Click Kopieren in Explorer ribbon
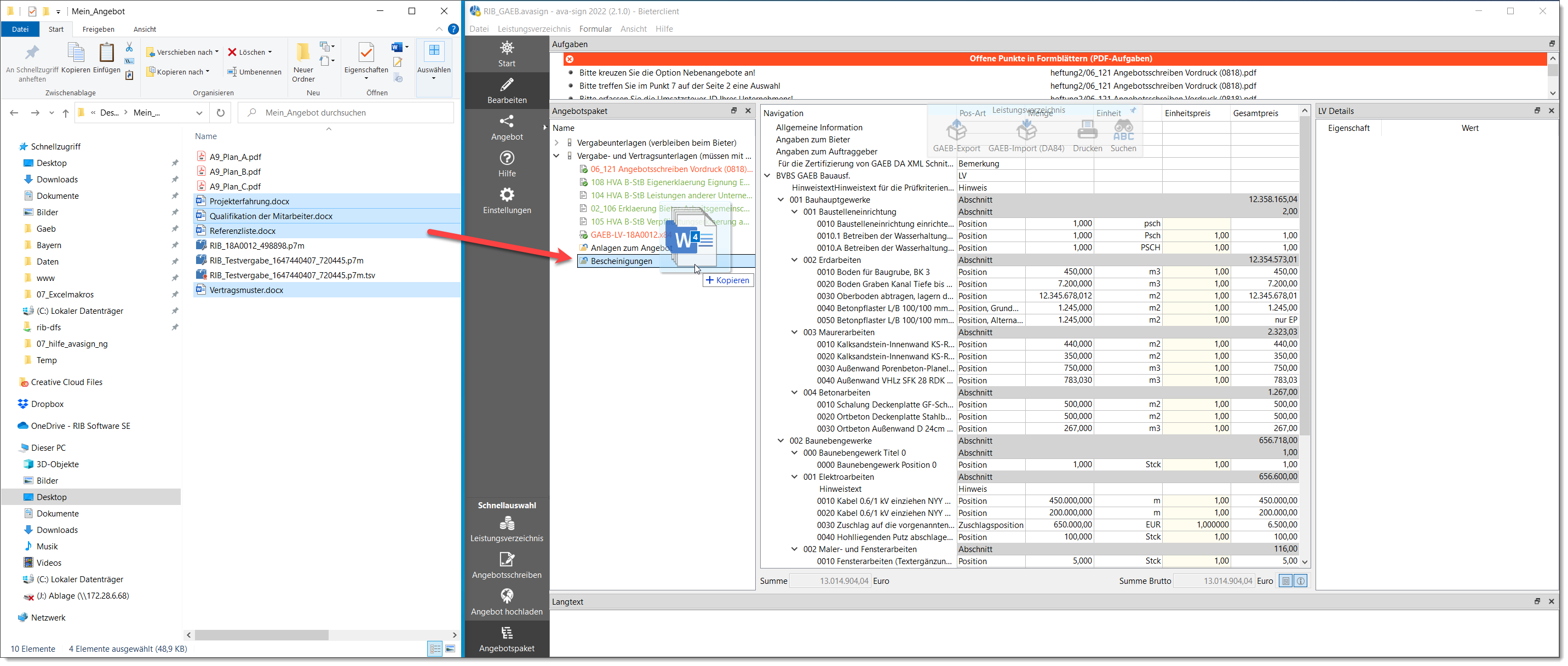Screen dimensions: 1568x666 [x=76, y=59]
